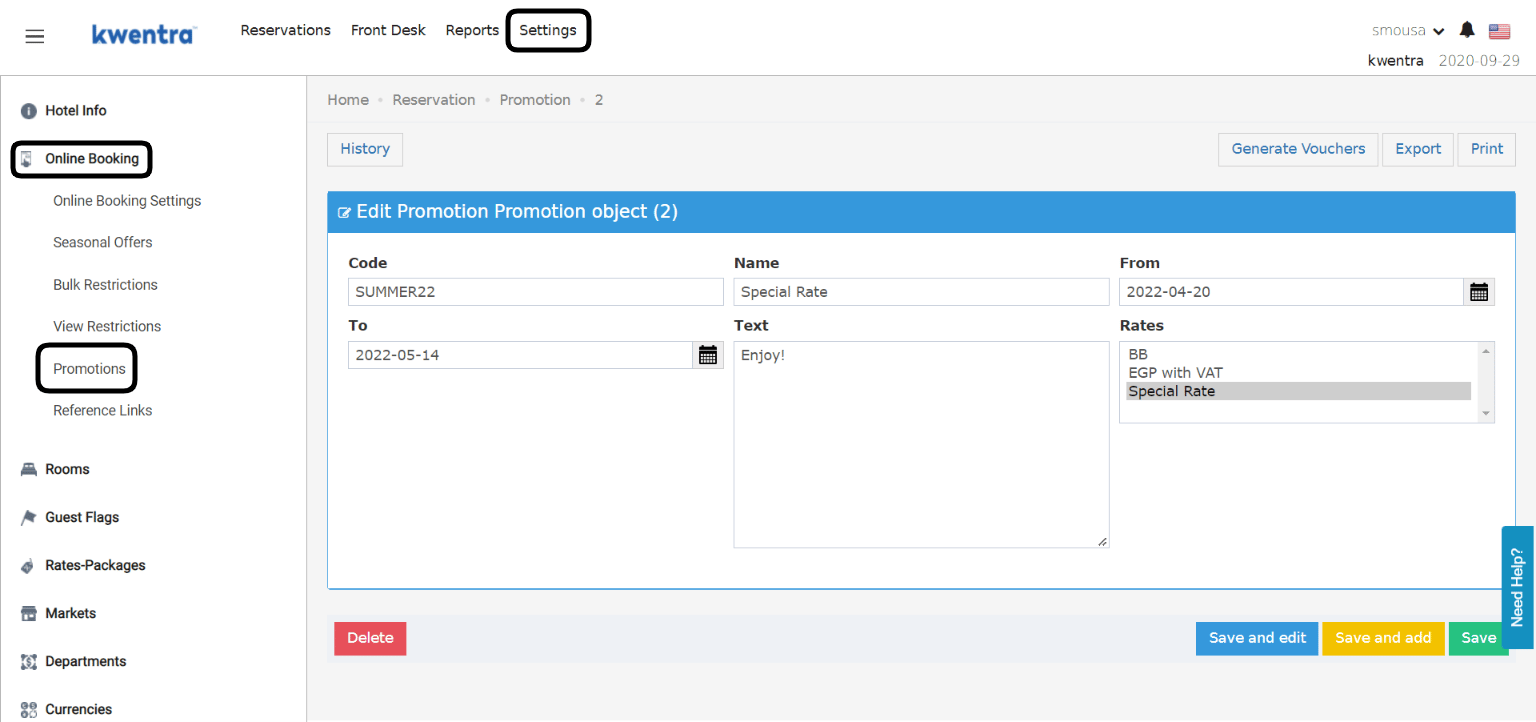The height and width of the screenshot is (722, 1536).
Task: Focus the From date field
Action: (x=1292, y=292)
